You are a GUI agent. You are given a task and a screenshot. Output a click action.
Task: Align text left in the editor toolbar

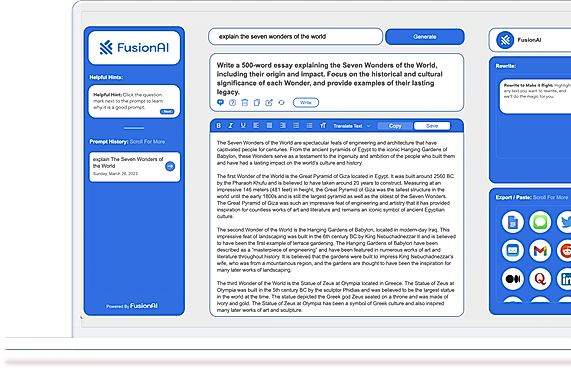pyautogui.click(x=256, y=126)
